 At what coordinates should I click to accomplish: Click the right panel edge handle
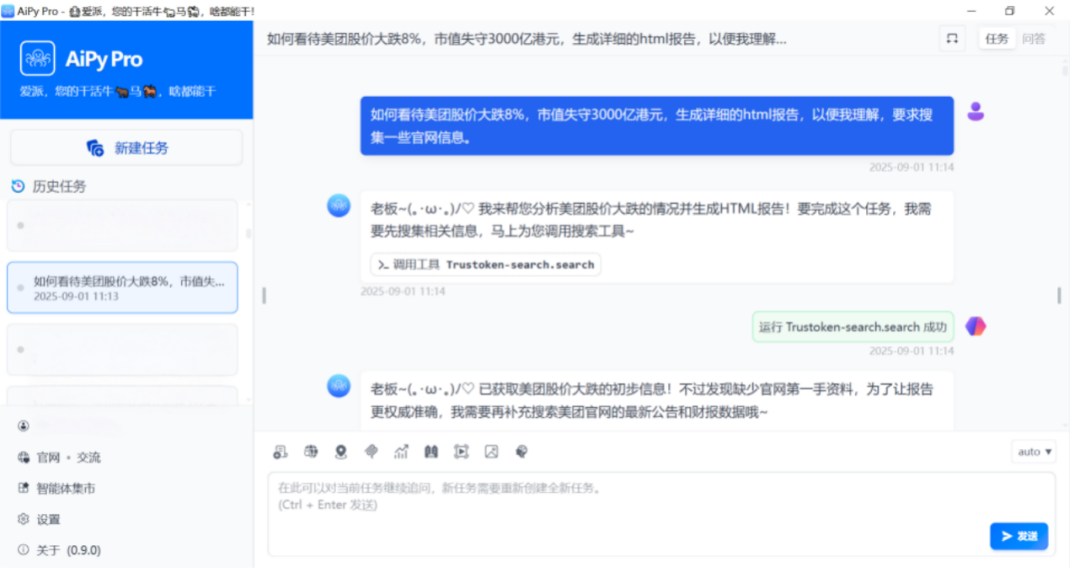tap(1059, 296)
